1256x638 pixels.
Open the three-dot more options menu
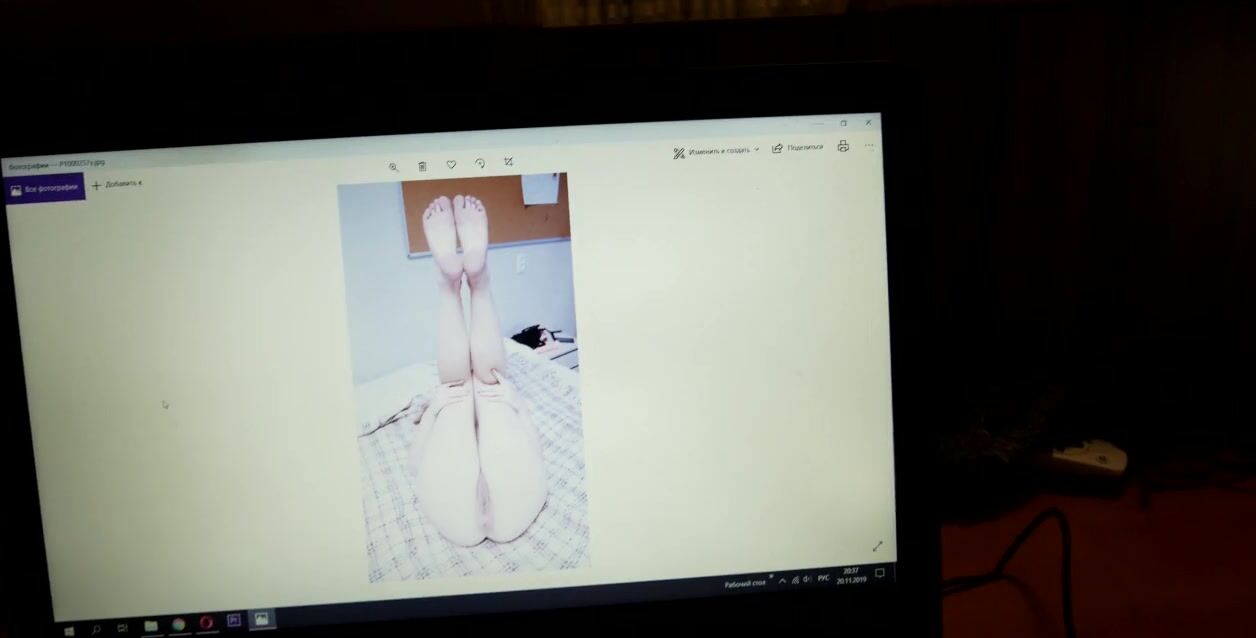[869, 145]
